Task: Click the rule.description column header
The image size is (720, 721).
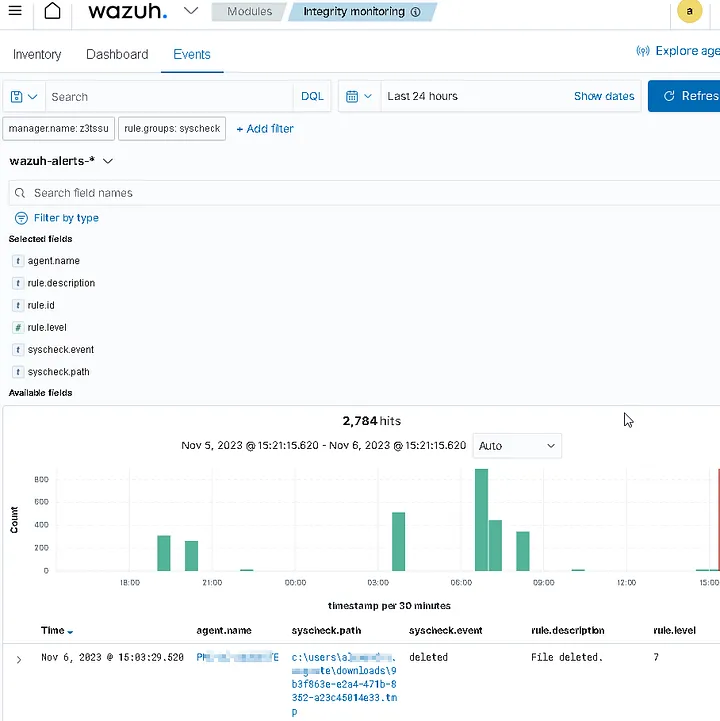Action: click(x=567, y=630)
